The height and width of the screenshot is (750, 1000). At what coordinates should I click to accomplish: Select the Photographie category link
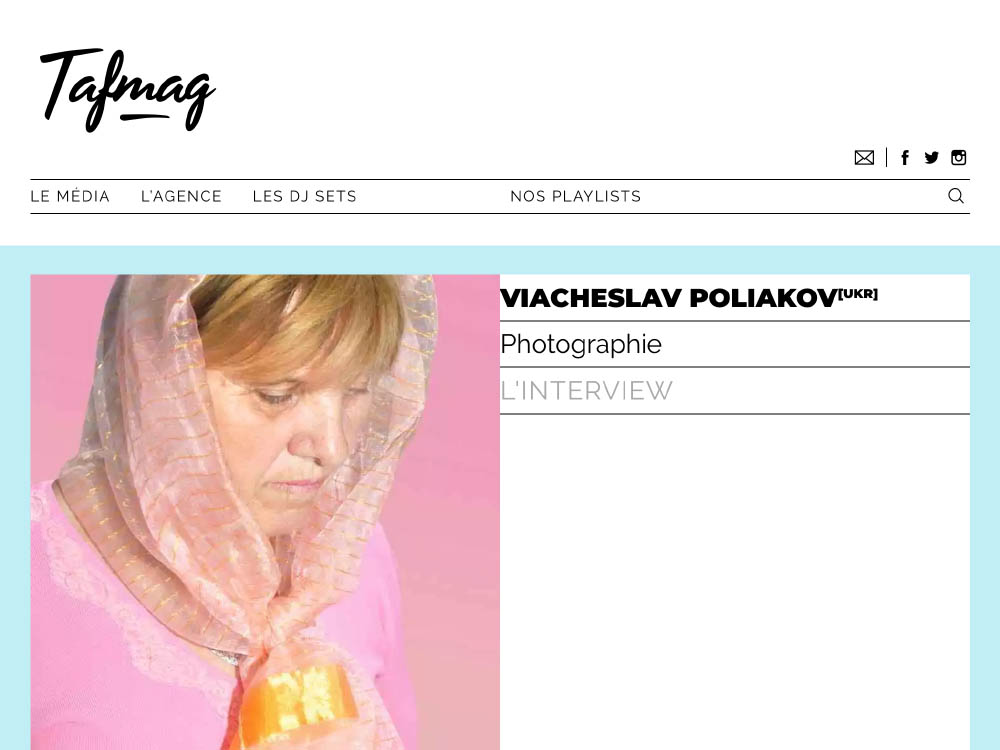pos(581,344)
